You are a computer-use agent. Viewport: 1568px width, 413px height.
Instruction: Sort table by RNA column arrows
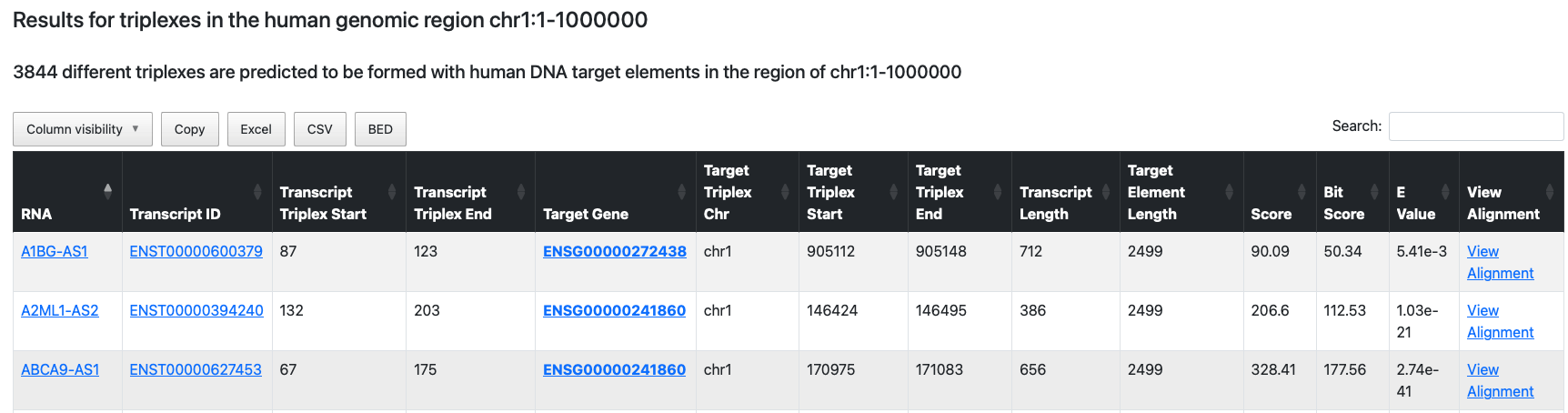coord(107,191)
